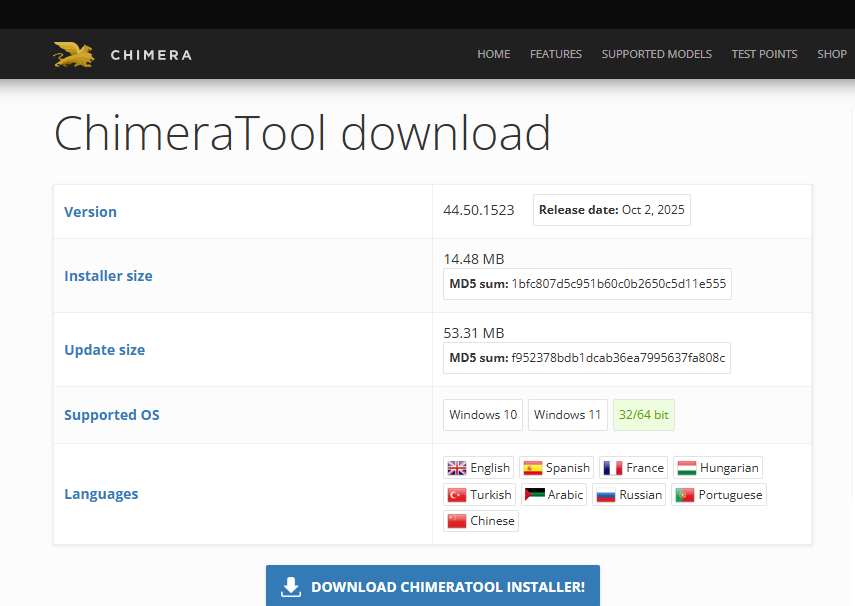
Task: Click the green 32/64 bit badge
Action: pos(643,414)
